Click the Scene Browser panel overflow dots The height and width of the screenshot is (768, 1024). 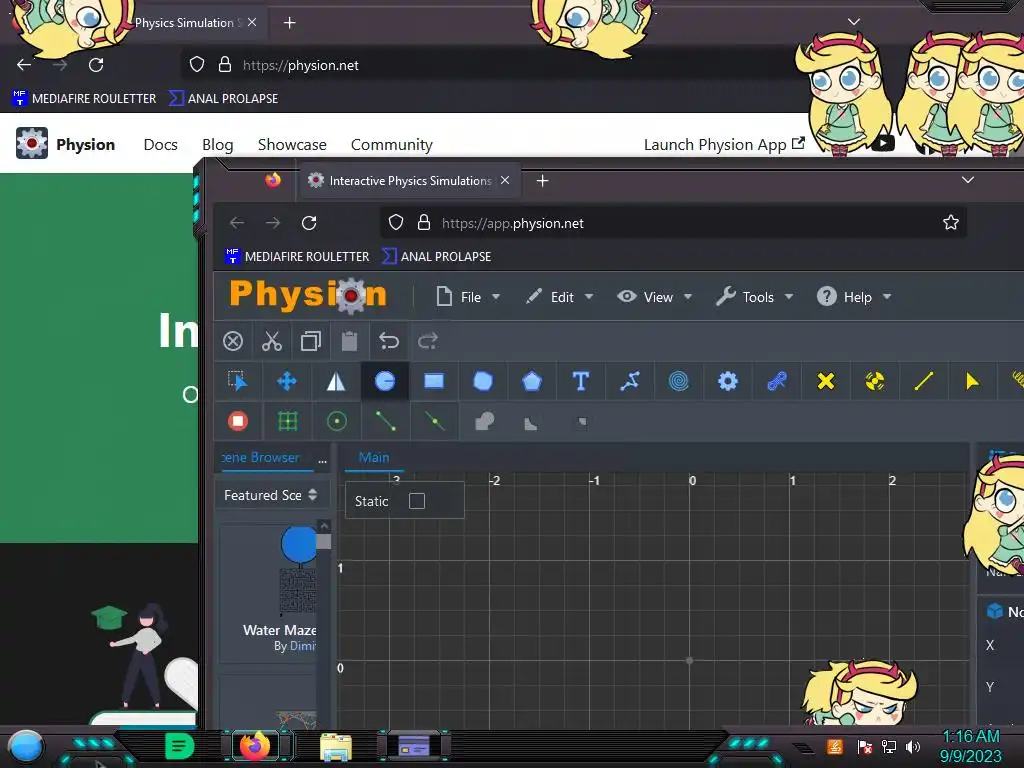pyautogui.click(x=322, y=460)
